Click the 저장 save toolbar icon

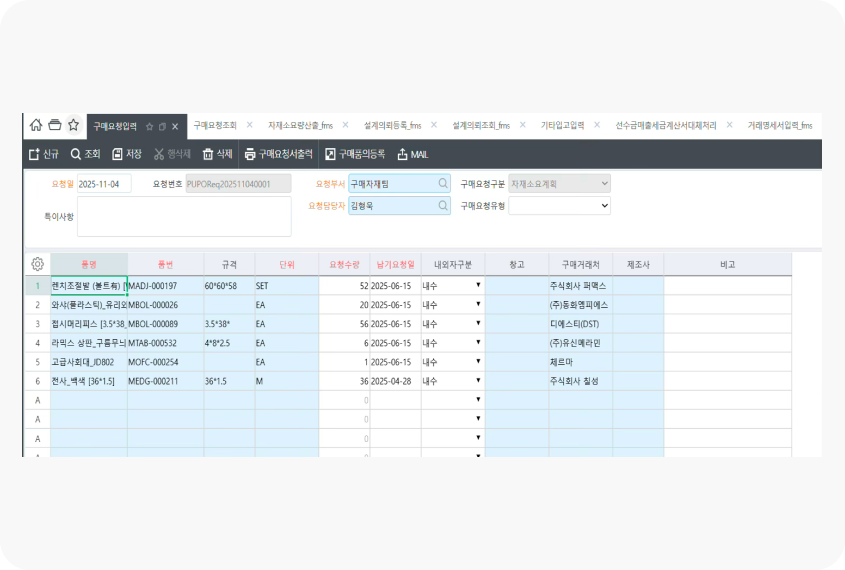117,154
